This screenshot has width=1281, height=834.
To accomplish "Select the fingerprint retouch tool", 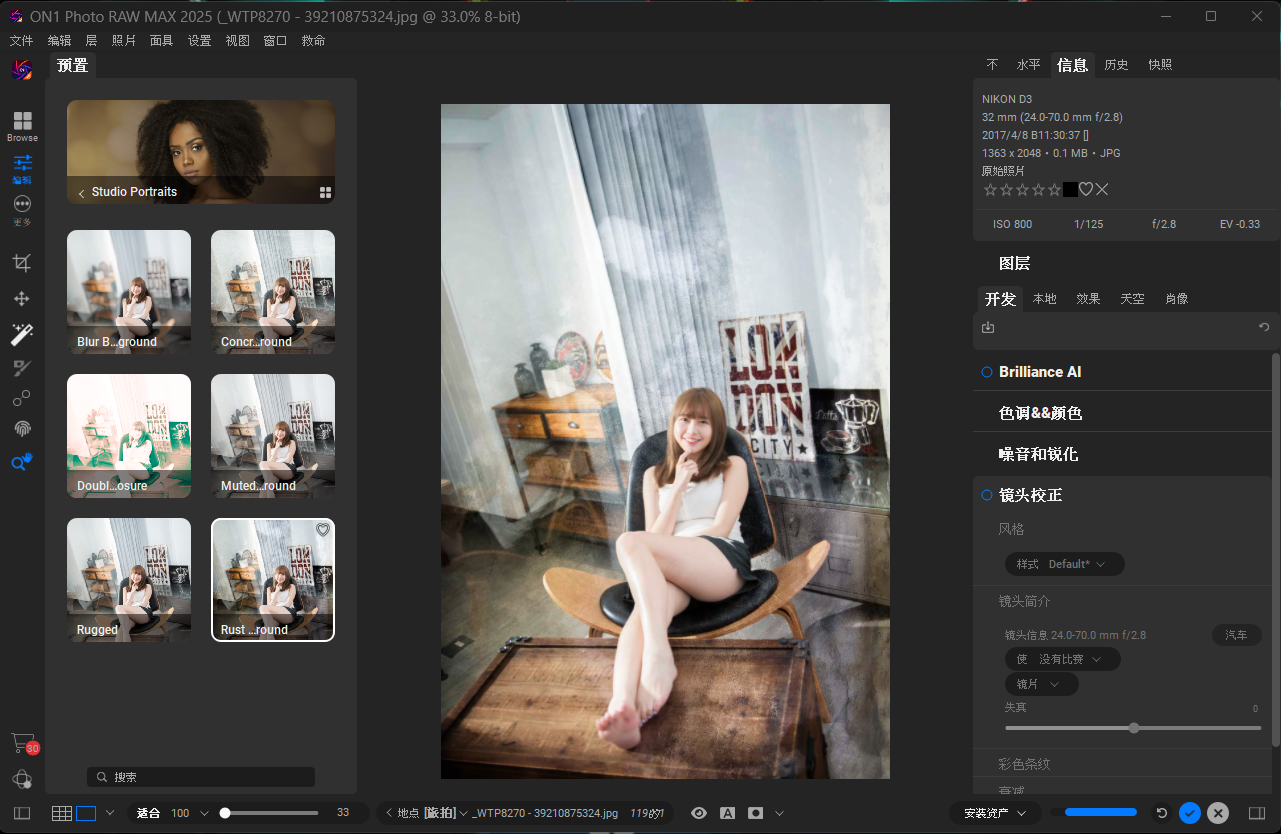I will tap(22, 429).
